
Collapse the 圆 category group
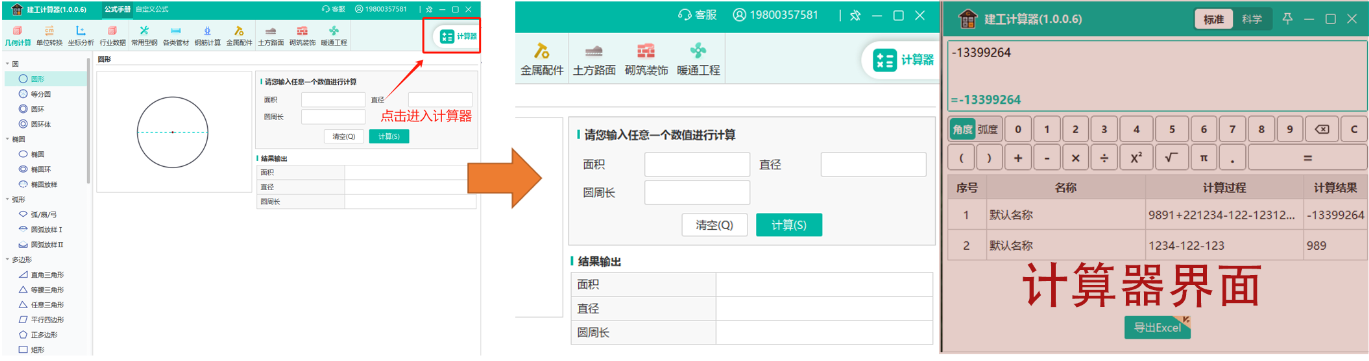8,64
